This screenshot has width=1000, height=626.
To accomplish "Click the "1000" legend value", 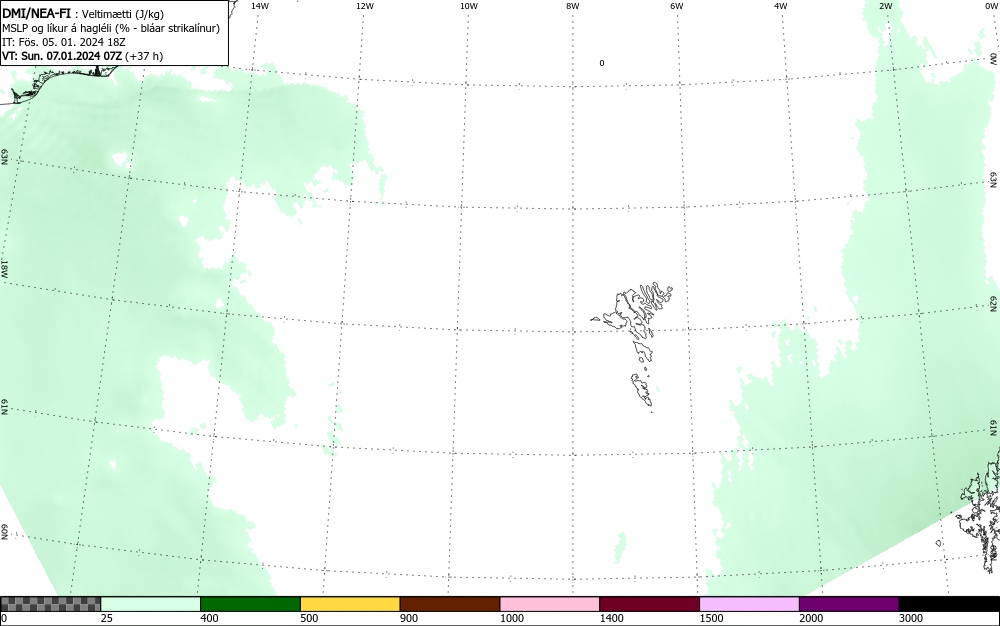I will point(511,618).
